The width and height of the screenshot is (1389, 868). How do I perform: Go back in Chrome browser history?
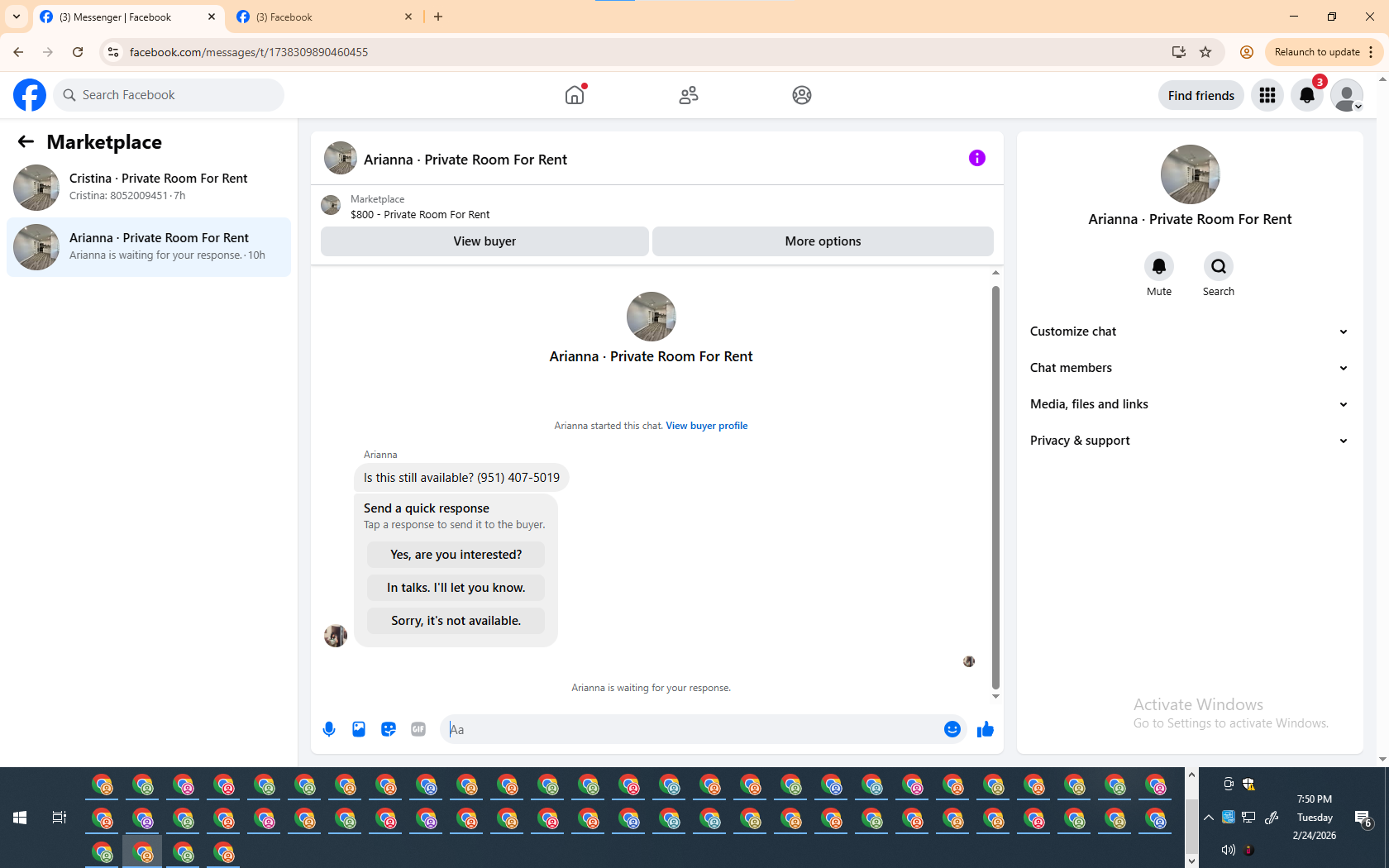pos(18,52)
